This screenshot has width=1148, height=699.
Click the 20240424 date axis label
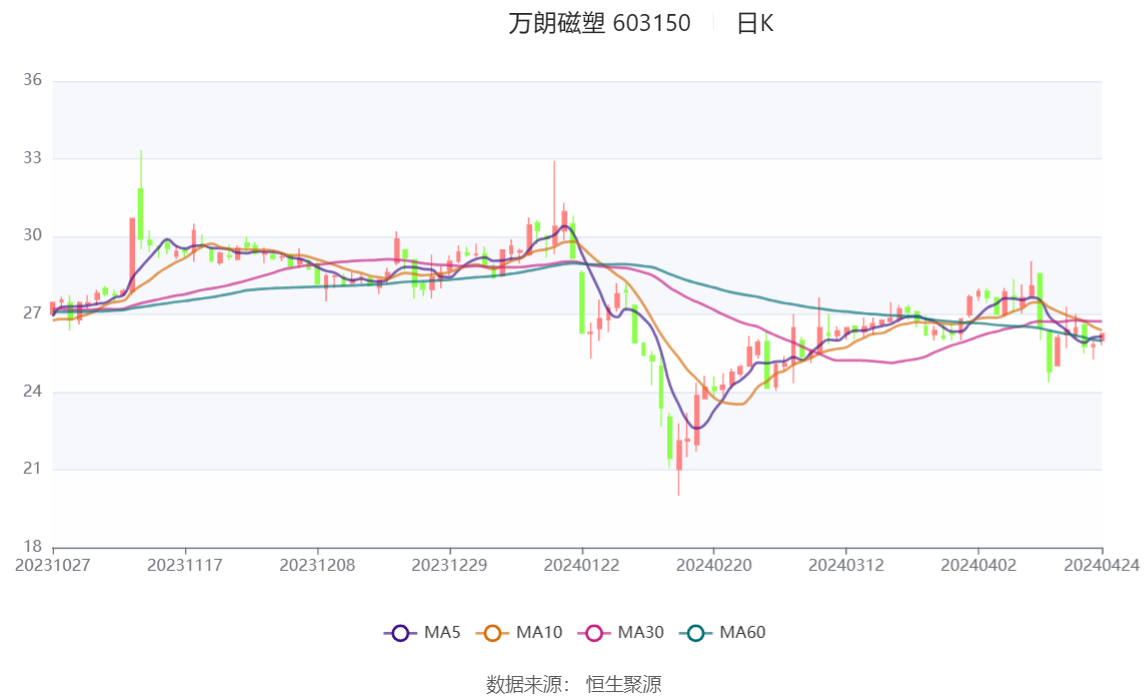click(x=1102, y=565)
